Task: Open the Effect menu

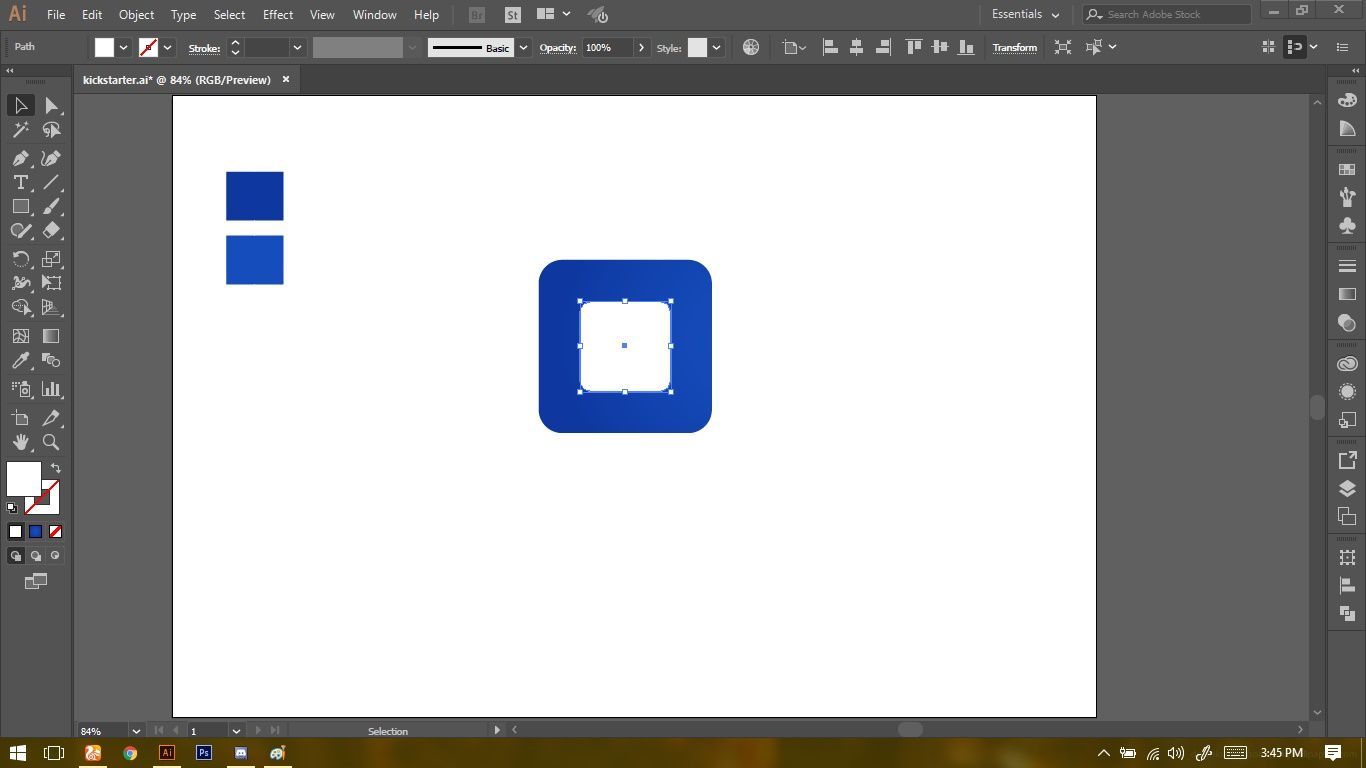Action: point(278,15)
